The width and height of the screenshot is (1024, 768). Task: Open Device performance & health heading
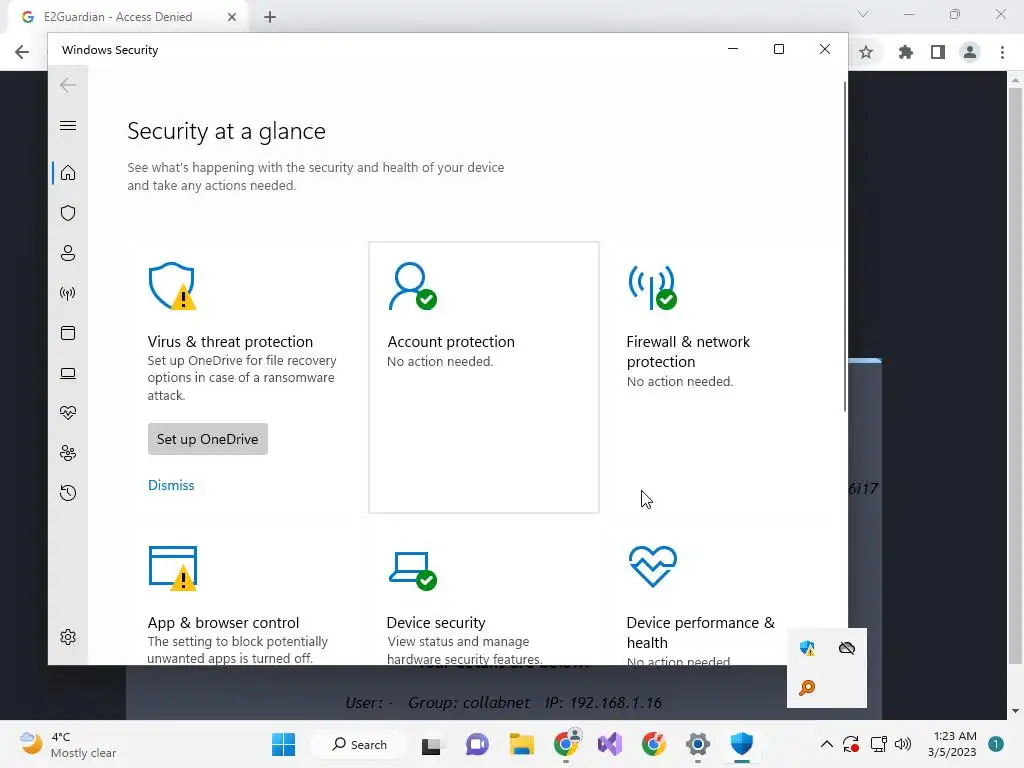[x=701, y=632]
